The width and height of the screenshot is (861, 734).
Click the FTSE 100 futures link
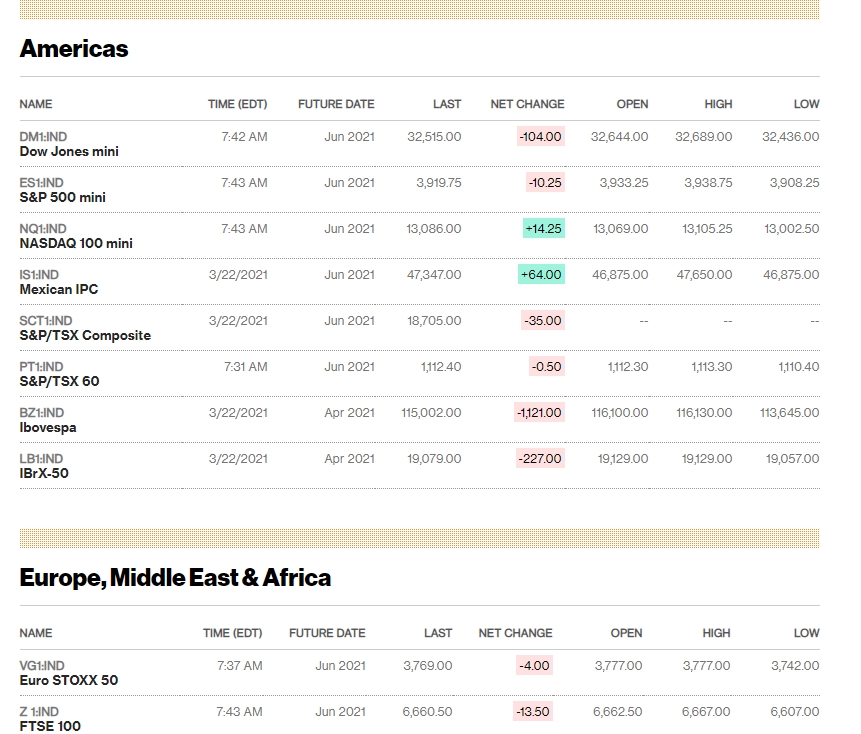(x=50, y=726)
